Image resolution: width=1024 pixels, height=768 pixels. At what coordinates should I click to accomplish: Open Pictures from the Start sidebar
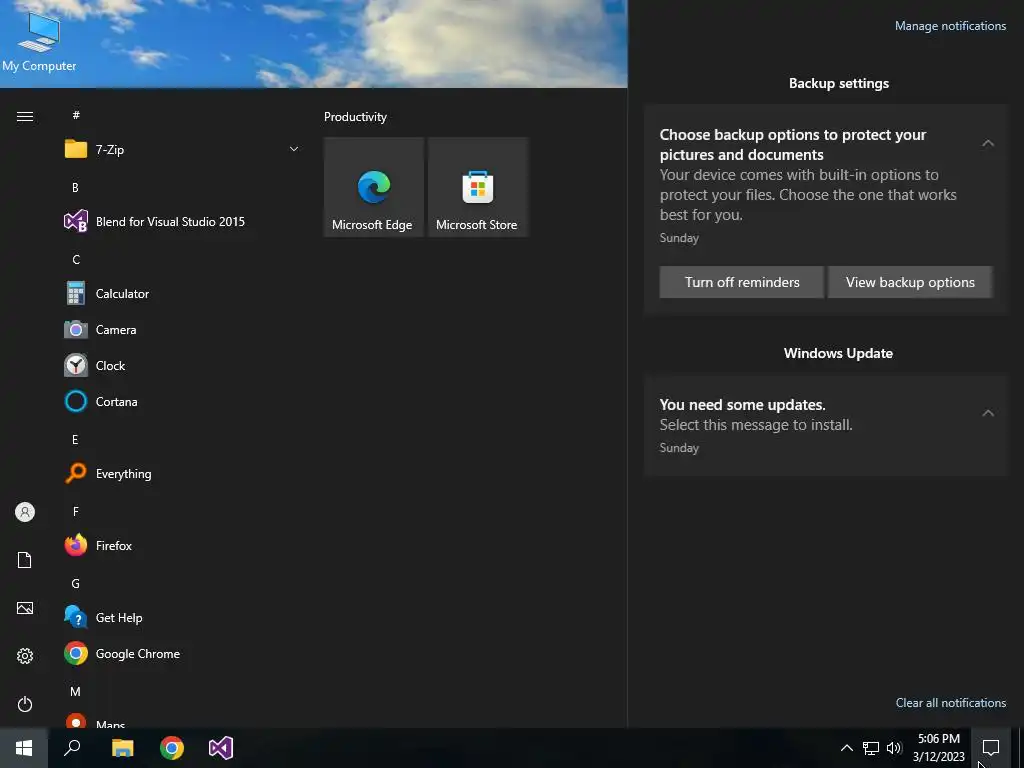coord(25,608)
